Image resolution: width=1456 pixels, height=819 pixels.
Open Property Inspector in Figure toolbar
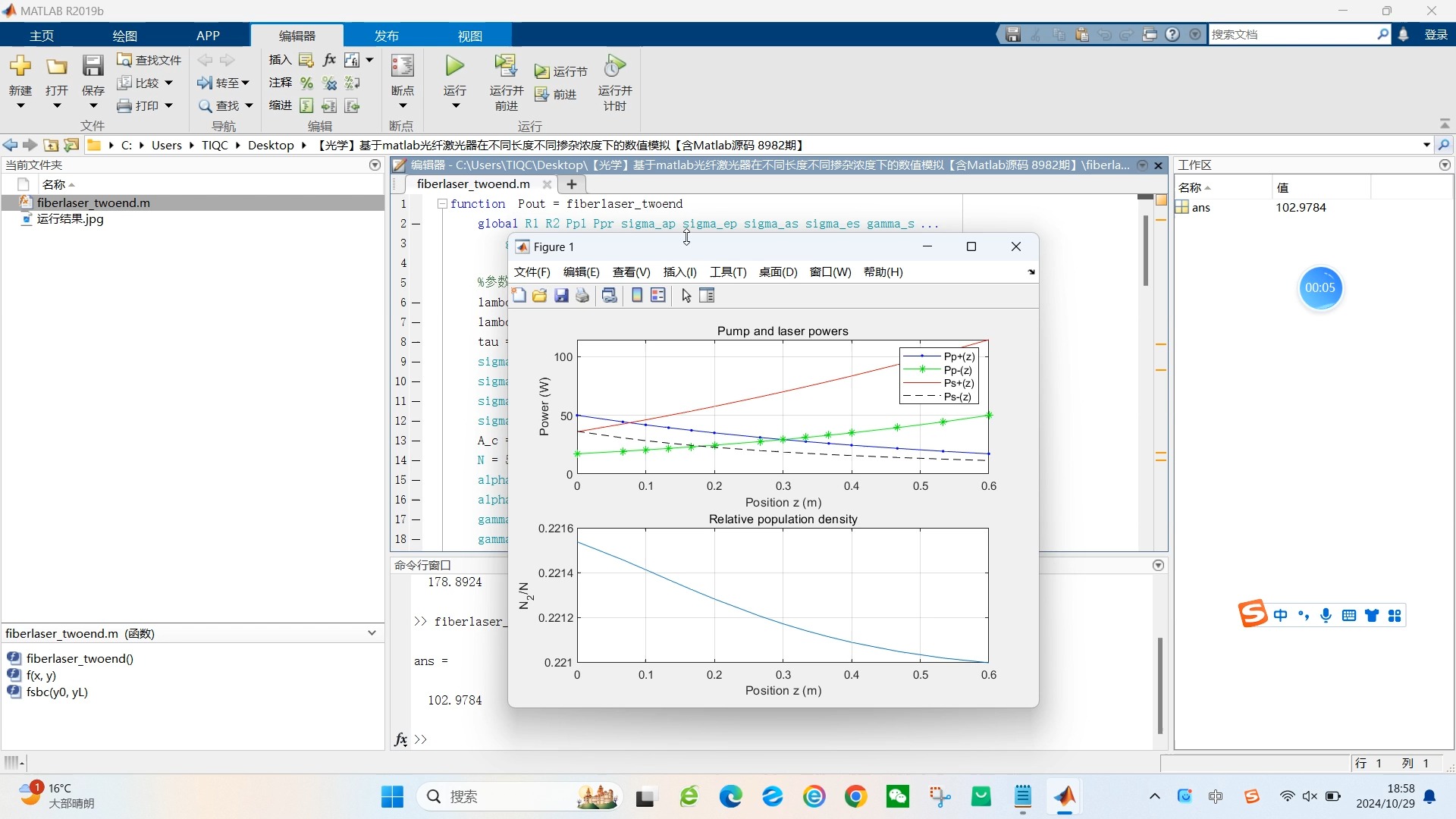coord(707,296)
